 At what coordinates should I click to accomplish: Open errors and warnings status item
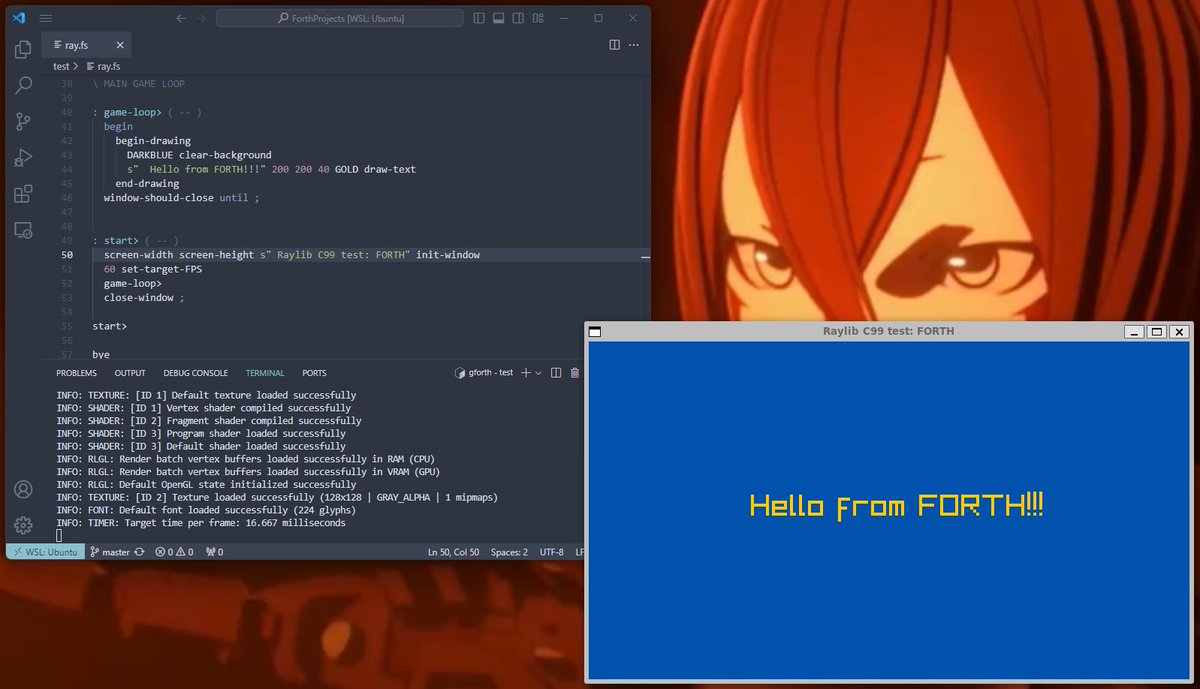[174, 552]
